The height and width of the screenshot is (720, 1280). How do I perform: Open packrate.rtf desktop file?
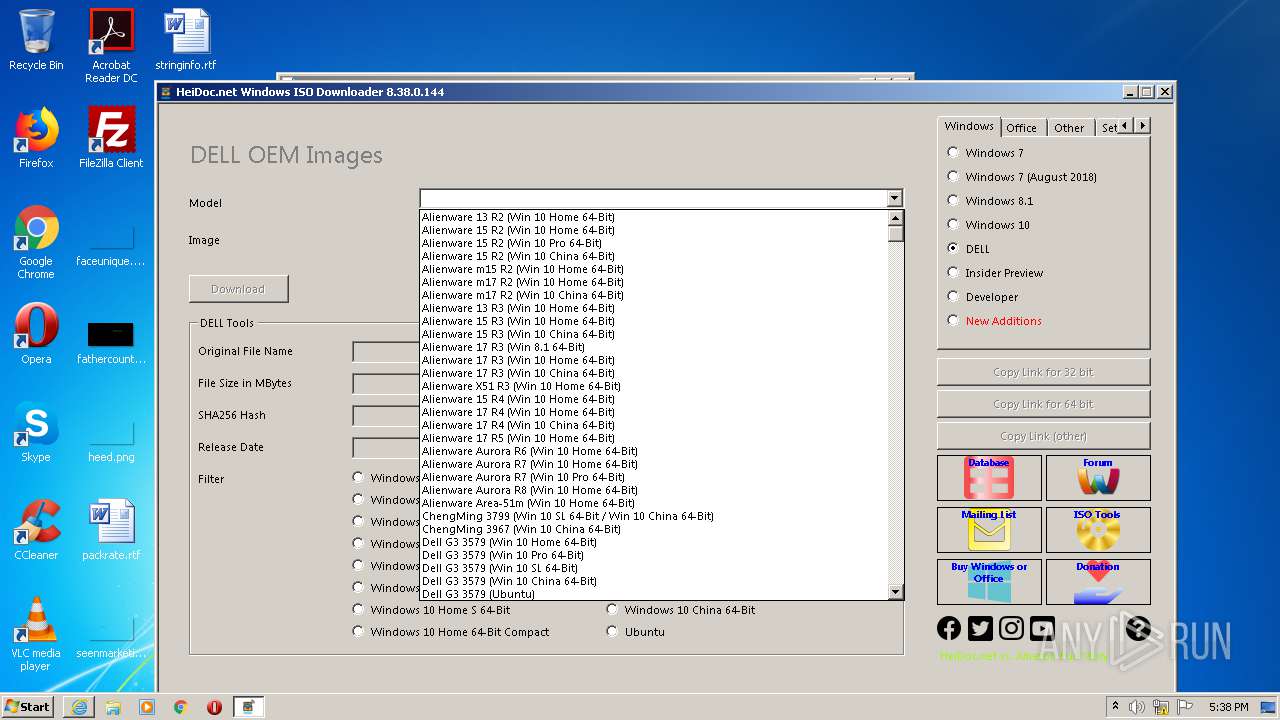pos(111,530)
